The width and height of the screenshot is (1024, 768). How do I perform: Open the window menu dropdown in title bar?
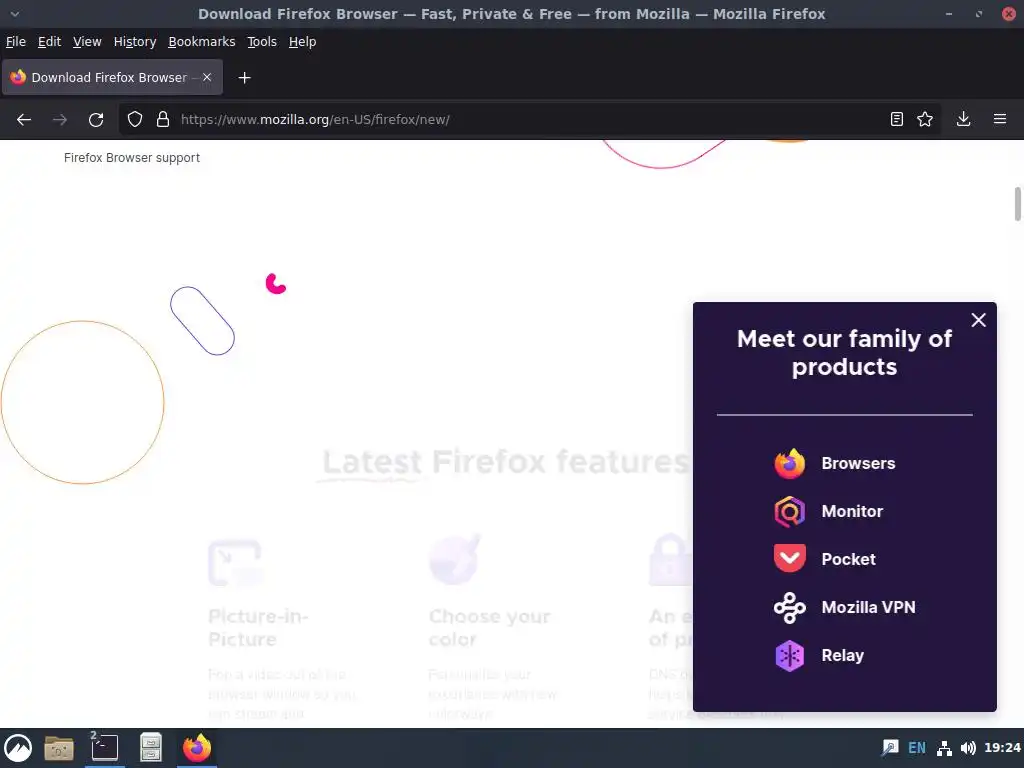pos(15,14)
